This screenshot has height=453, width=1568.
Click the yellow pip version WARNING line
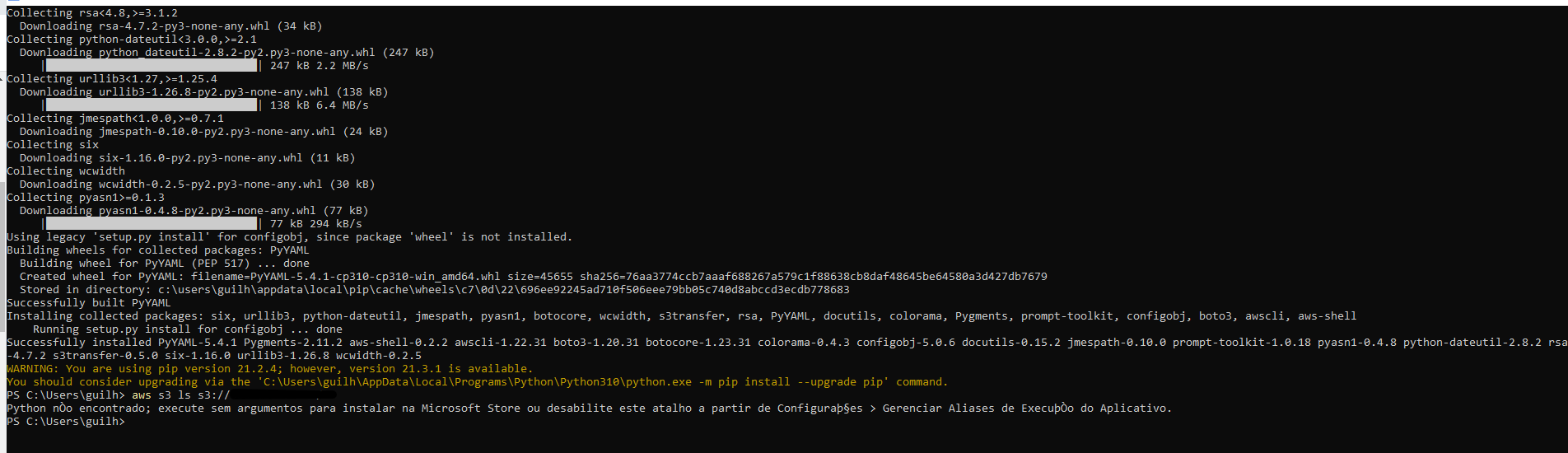(270, 368)
